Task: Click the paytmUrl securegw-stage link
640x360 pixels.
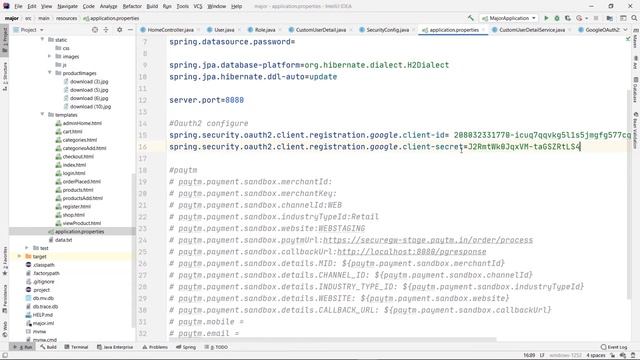Action: [x=428, y=240]
